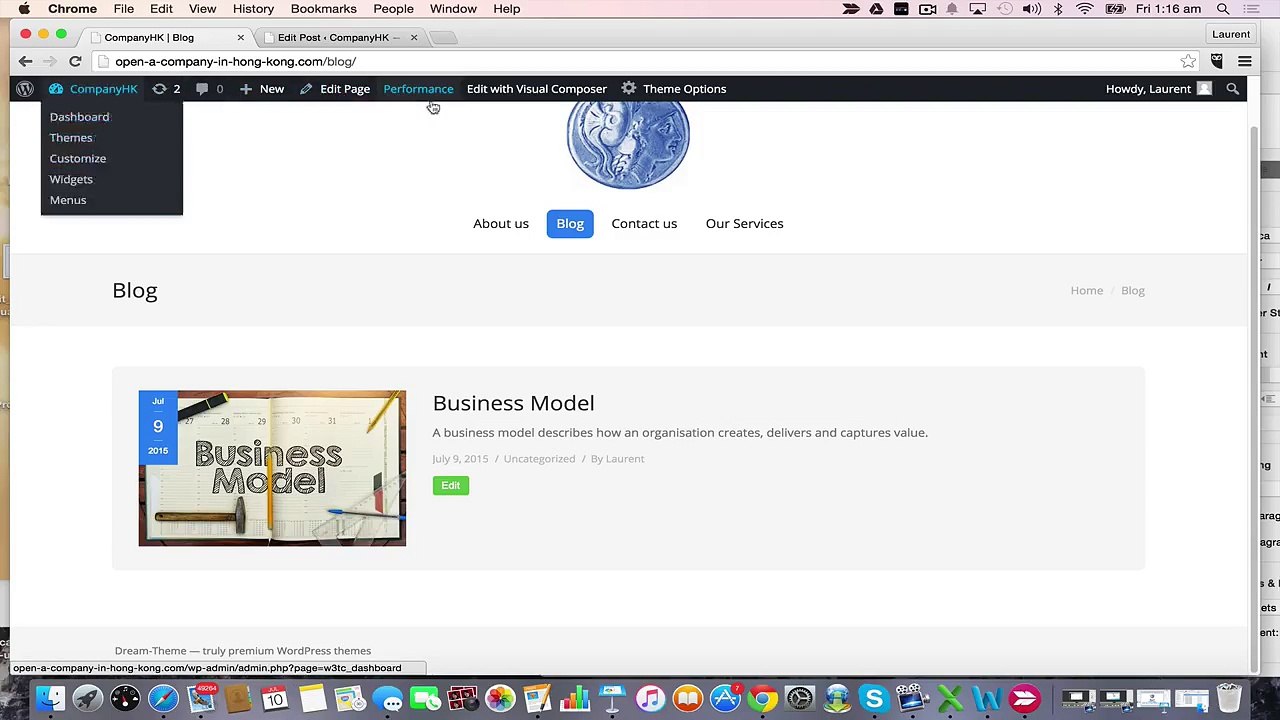Screen dimensions: 1280x720
Task: Reload the page in Chrome
Action: (75, 62)
